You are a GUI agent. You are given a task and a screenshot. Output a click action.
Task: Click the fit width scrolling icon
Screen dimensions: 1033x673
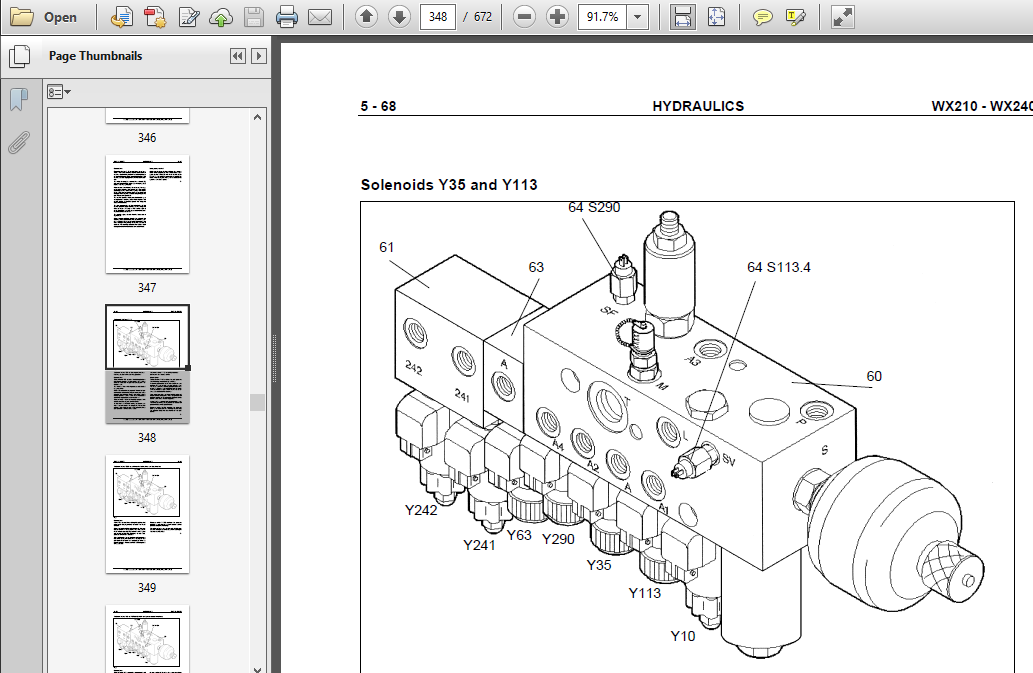[683, 17]
